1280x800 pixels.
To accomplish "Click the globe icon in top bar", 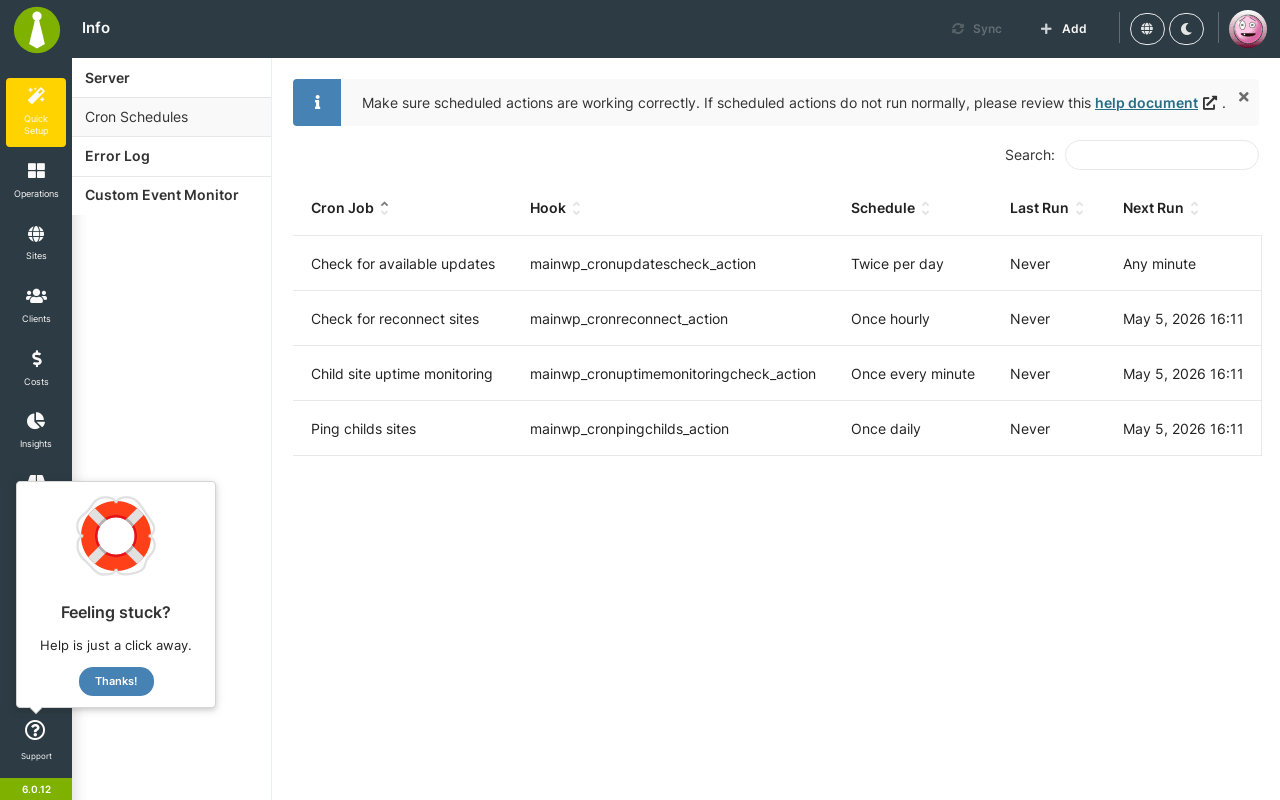I will [1147, 29].
